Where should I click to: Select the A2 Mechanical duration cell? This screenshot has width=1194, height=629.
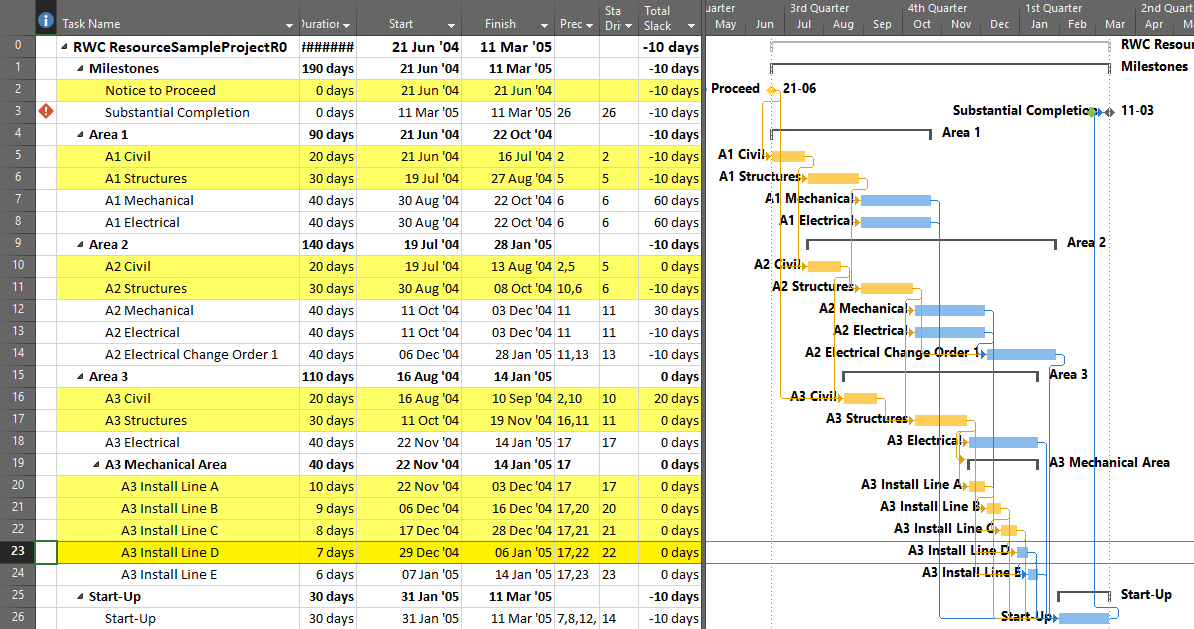click(329, 310)
